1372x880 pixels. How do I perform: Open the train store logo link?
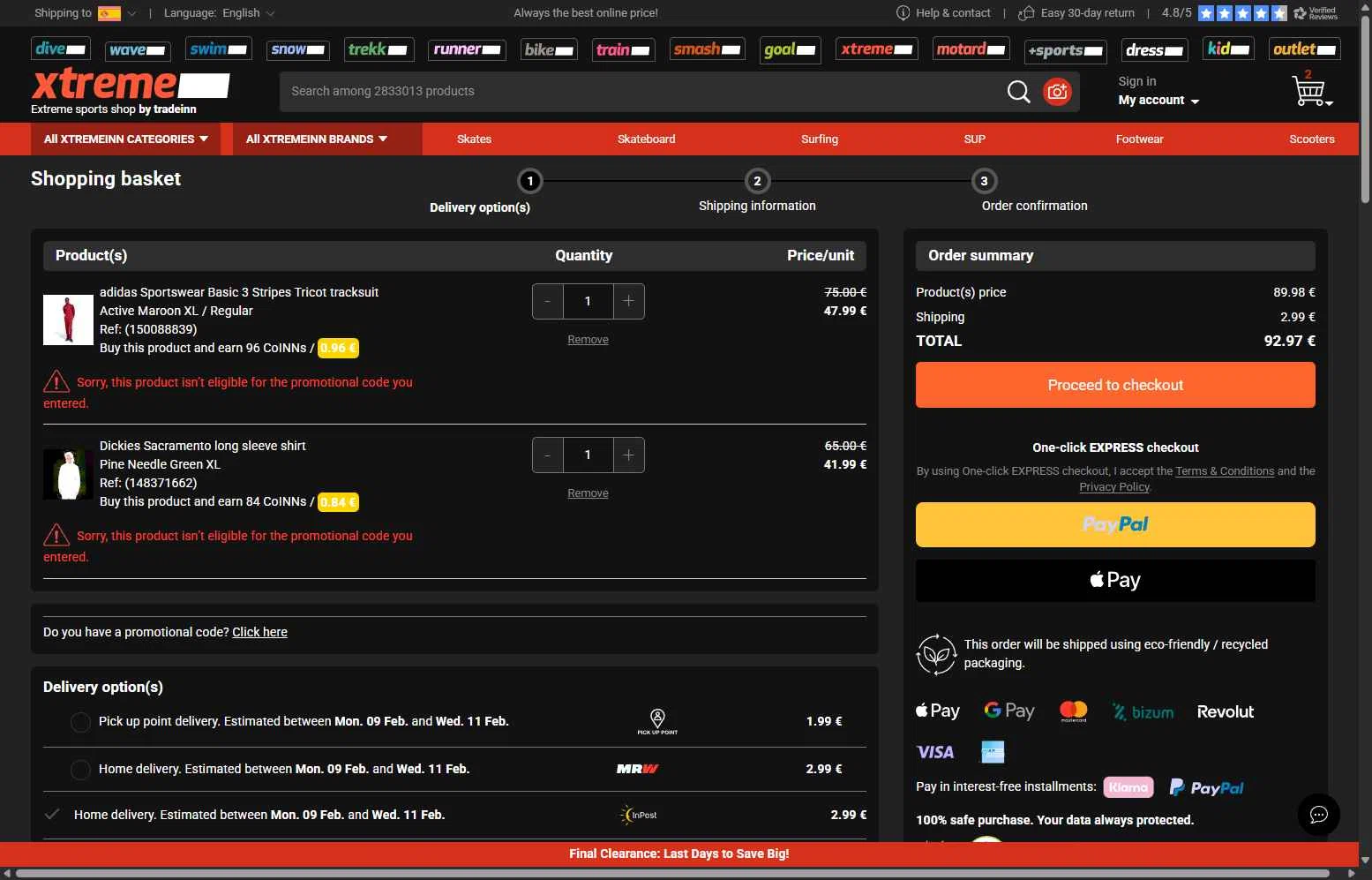pos(623,49)
